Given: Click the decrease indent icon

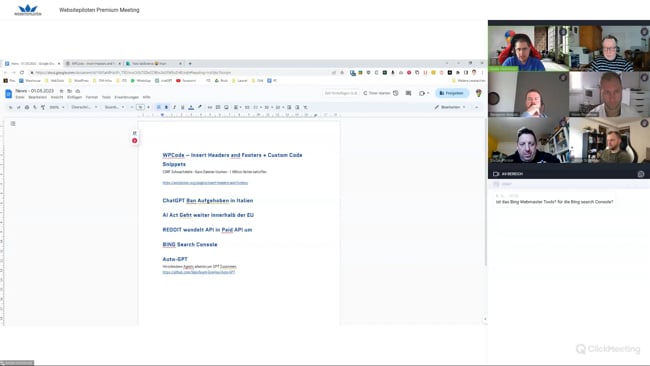Looking at the screenshot, I should pos(289,107).
